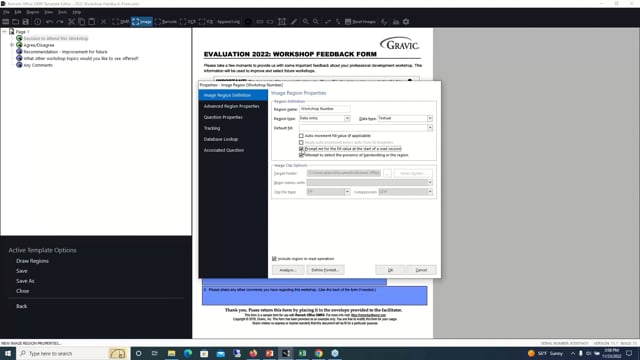640x360 pixels.
Task: Click the Reset Images toolbar button
Action: click(x=360, y=22)
